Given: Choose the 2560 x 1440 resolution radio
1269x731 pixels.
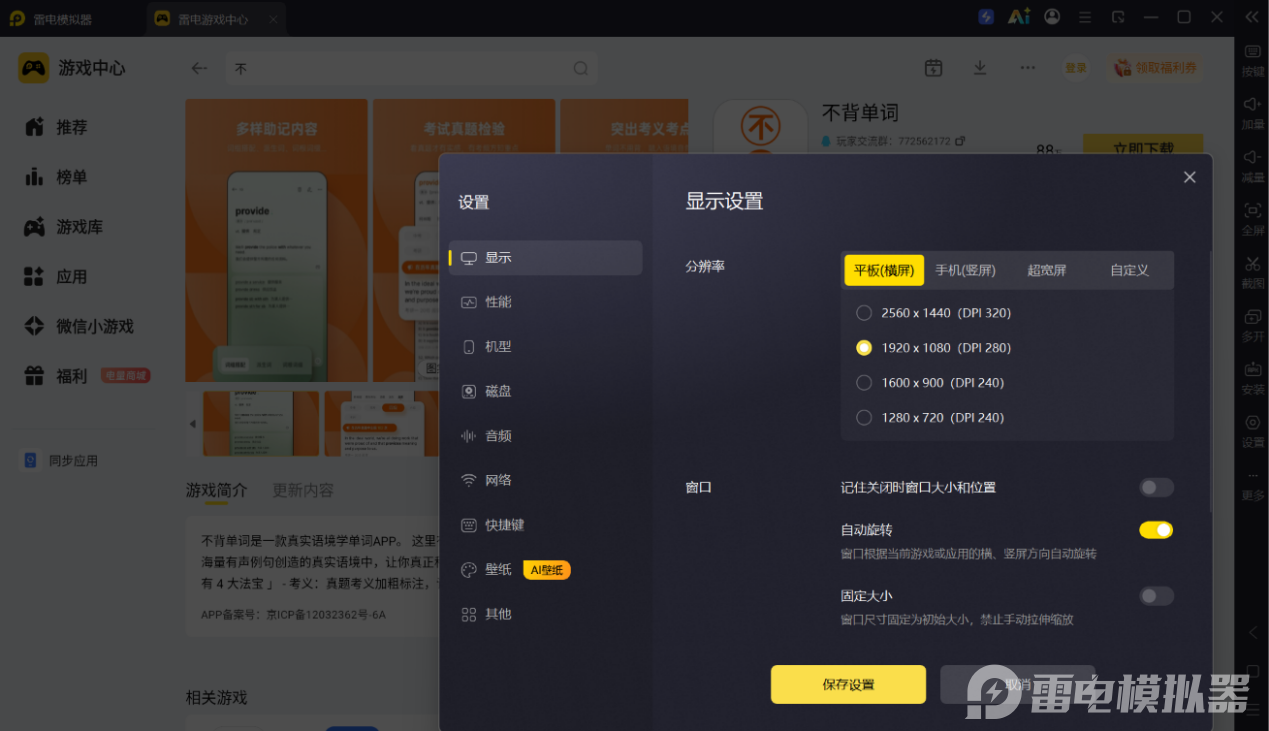Looking at the screenshot, I should [864, 313].
